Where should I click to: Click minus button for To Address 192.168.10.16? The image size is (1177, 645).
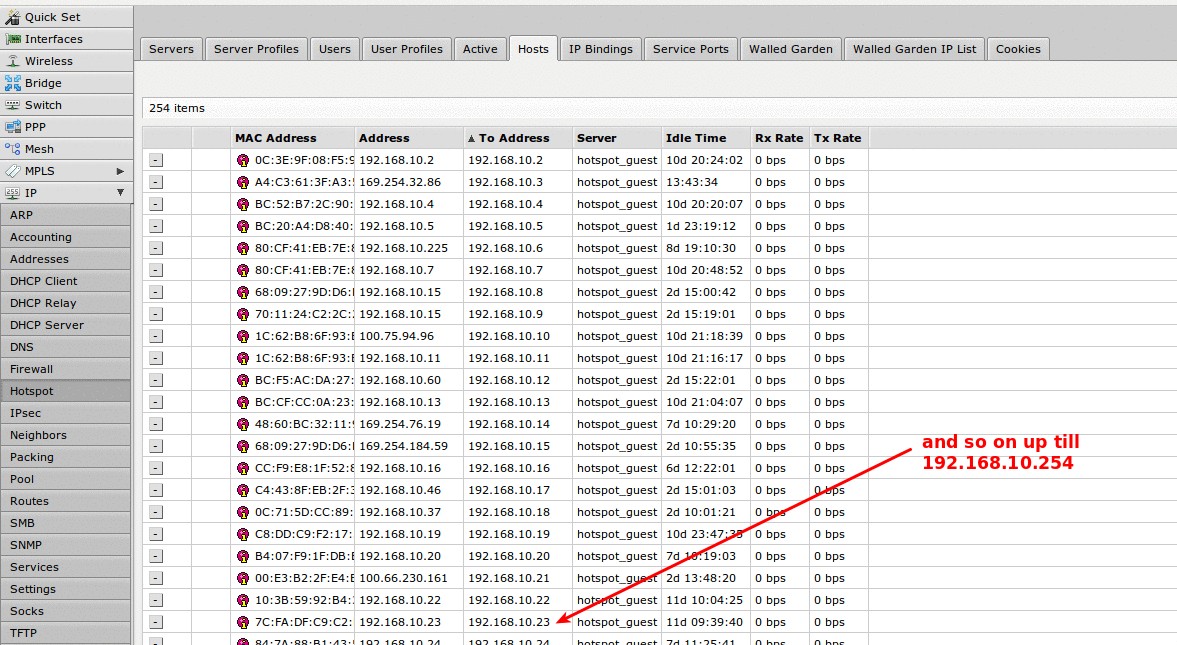click(x=156, y=468)
